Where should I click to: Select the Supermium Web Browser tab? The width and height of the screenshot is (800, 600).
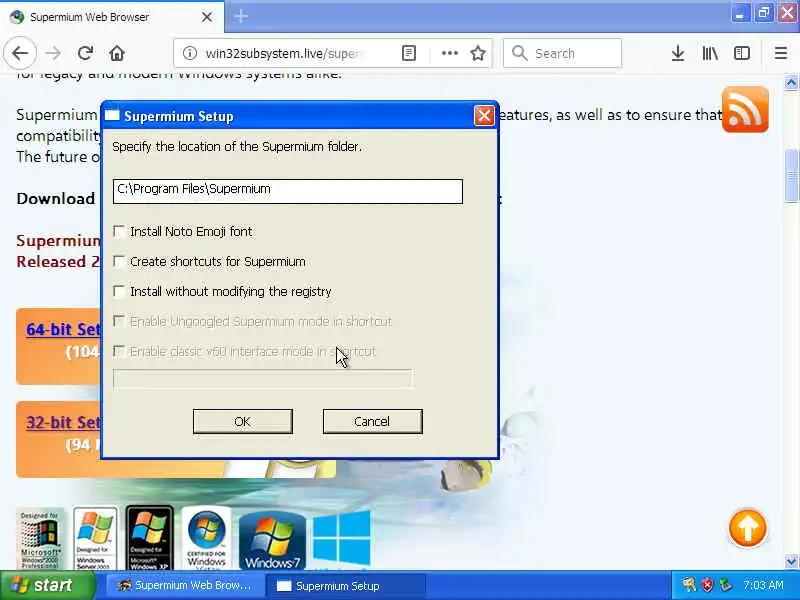point(111,17)
